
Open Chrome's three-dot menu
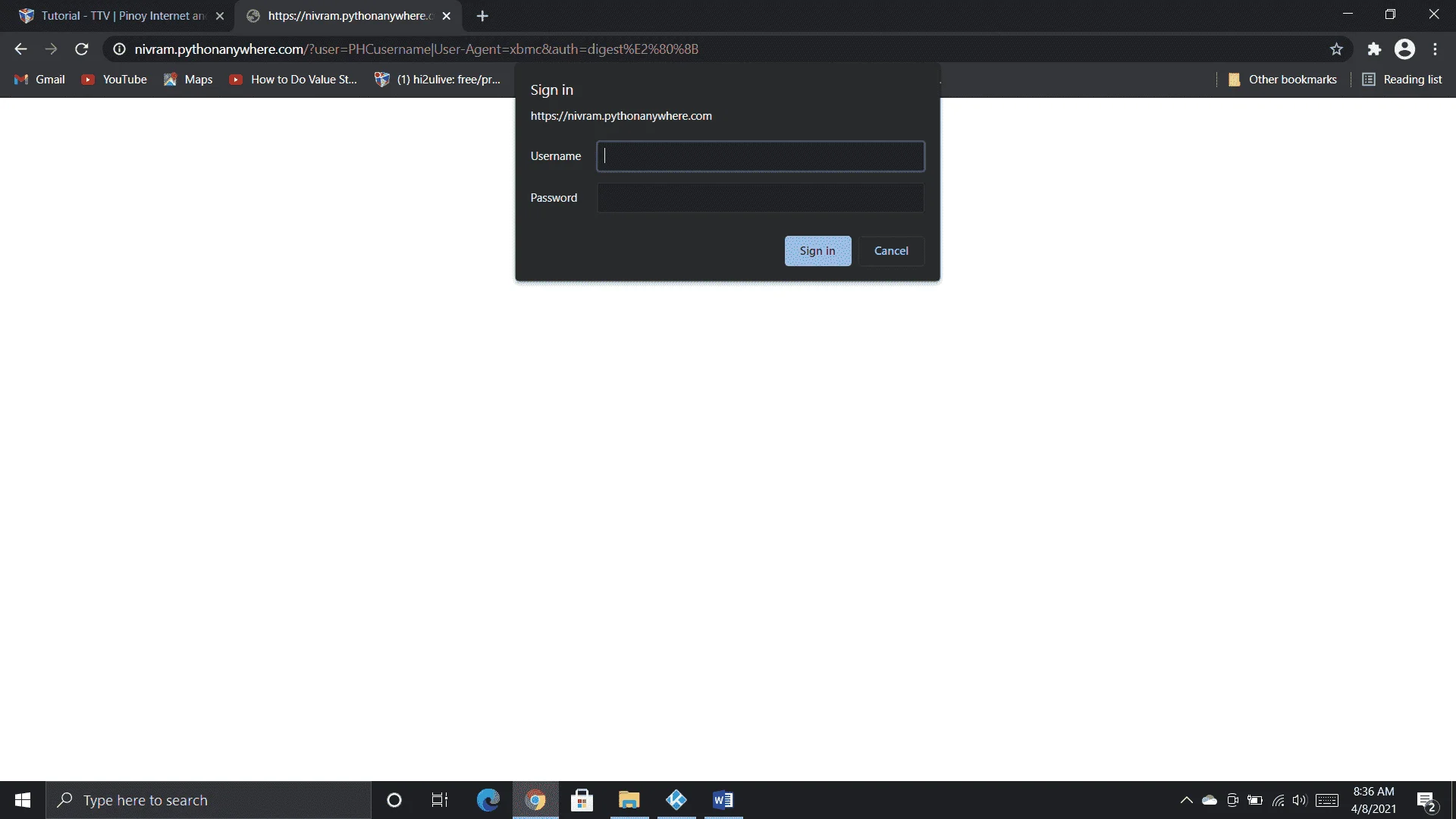click(1435, 49)
